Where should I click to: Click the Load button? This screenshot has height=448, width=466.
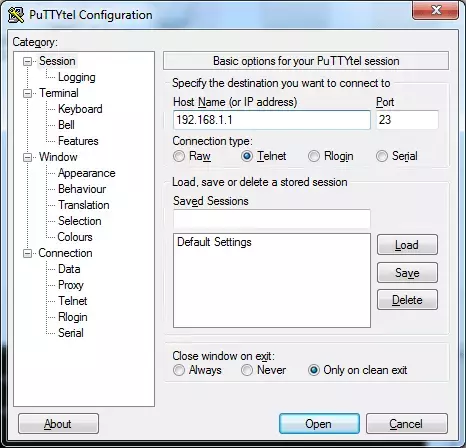click(x=407, y=245)
